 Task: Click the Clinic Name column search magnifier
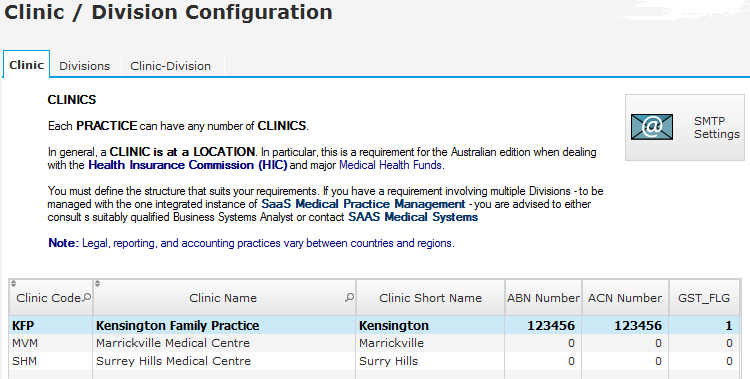[350, 298]
